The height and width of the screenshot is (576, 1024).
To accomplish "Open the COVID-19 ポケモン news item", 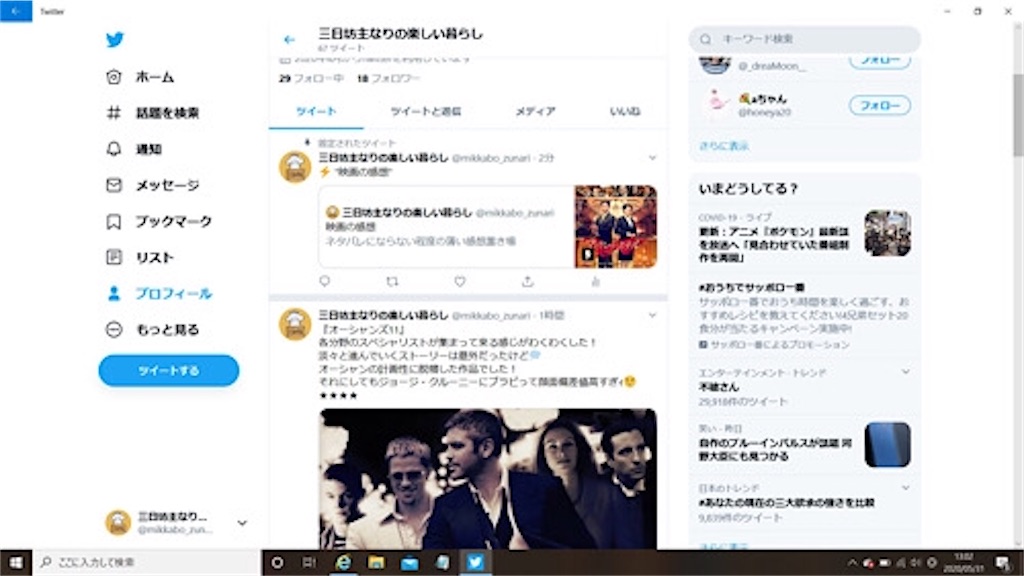I will tap(805, 237).
